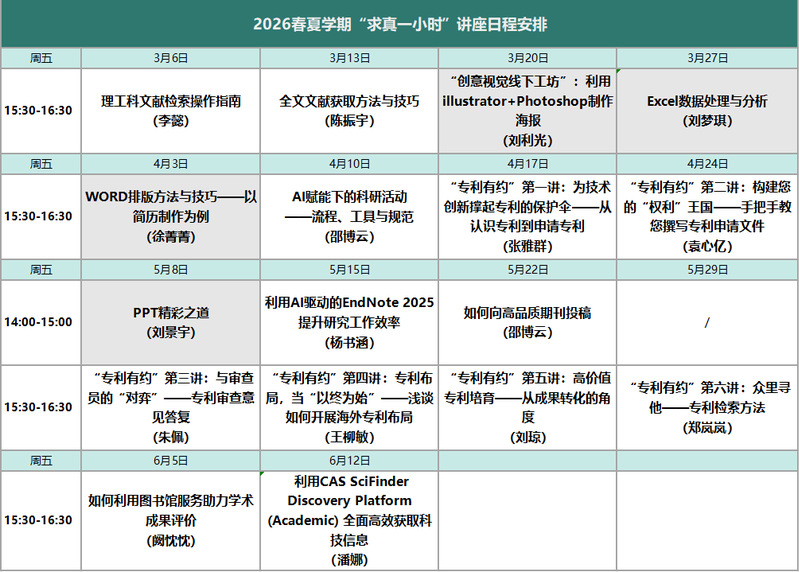Select the illustrator+Photoshop制作海报 workshop cell
Viewport: 799px width, 572px height.
tap(528, 110)
